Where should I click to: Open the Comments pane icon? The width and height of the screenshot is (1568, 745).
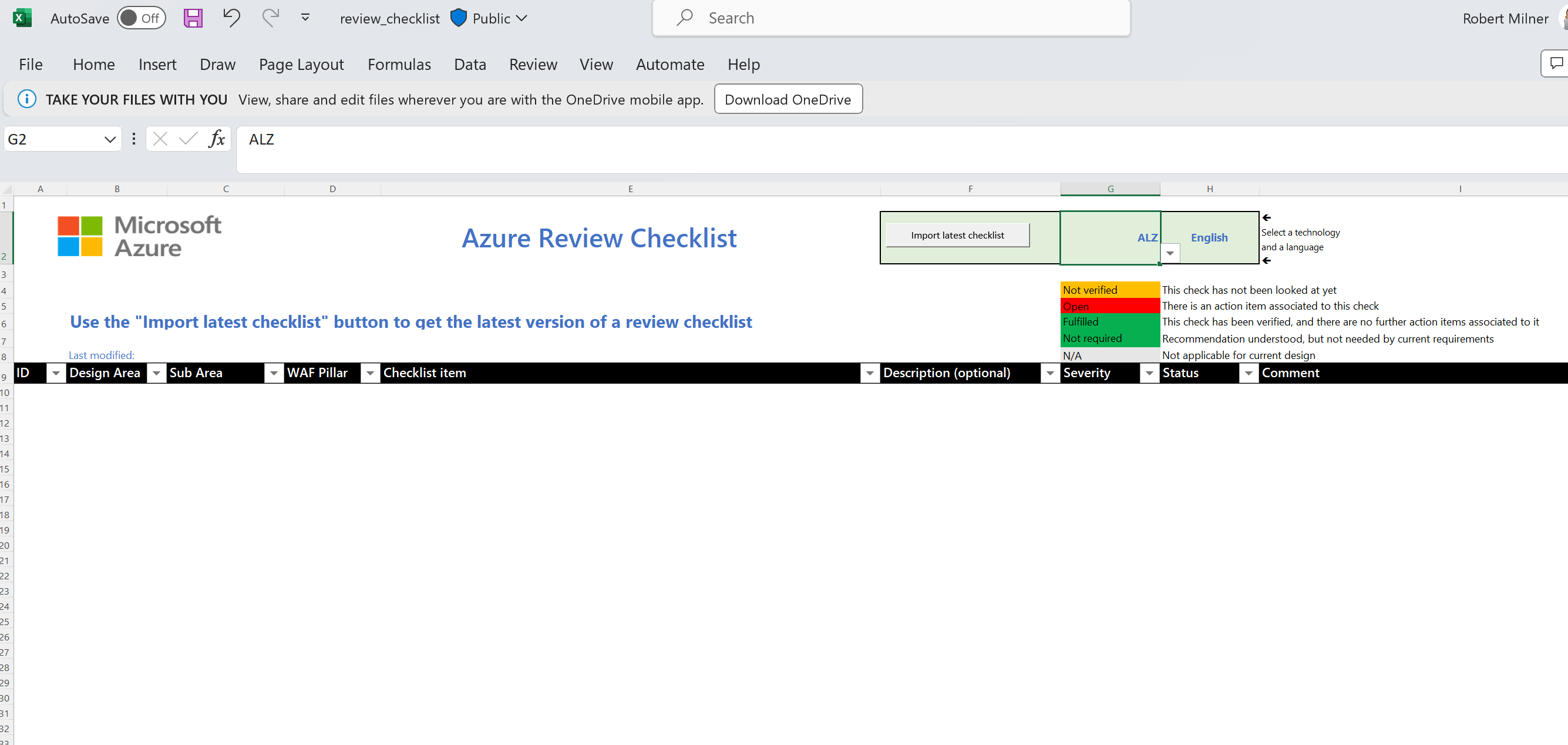[1554, 63]
